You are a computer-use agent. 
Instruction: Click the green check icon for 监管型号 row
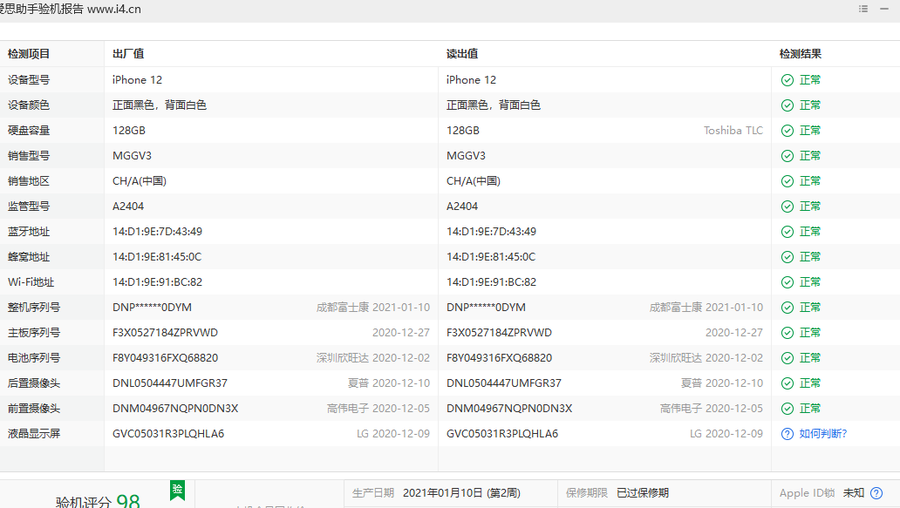(x=788, y=207)
